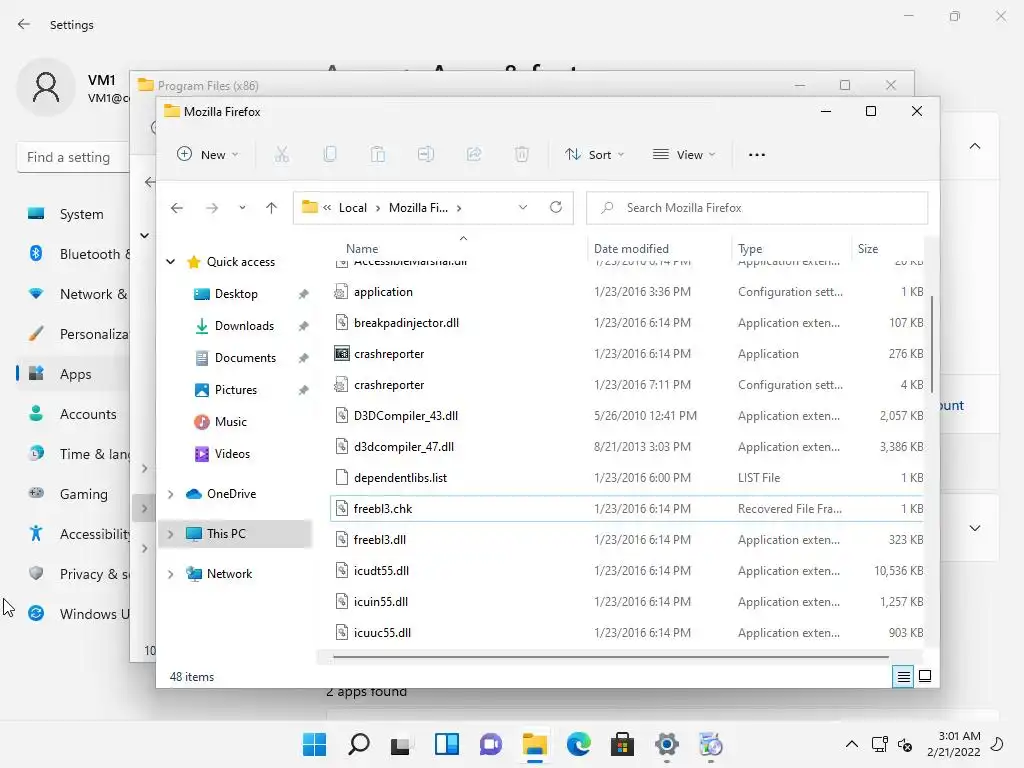The image size is (1024, 768).
Task: Click the horizontal scrollbar under file list
Action: 610,656
